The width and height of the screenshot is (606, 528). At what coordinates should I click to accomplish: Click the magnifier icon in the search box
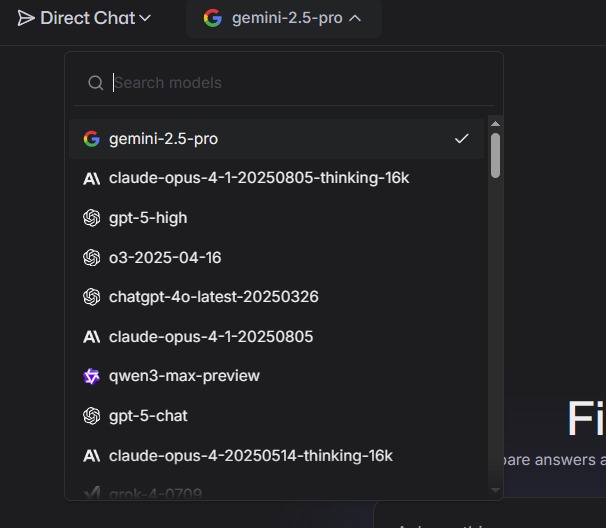[x=96, y=83]
